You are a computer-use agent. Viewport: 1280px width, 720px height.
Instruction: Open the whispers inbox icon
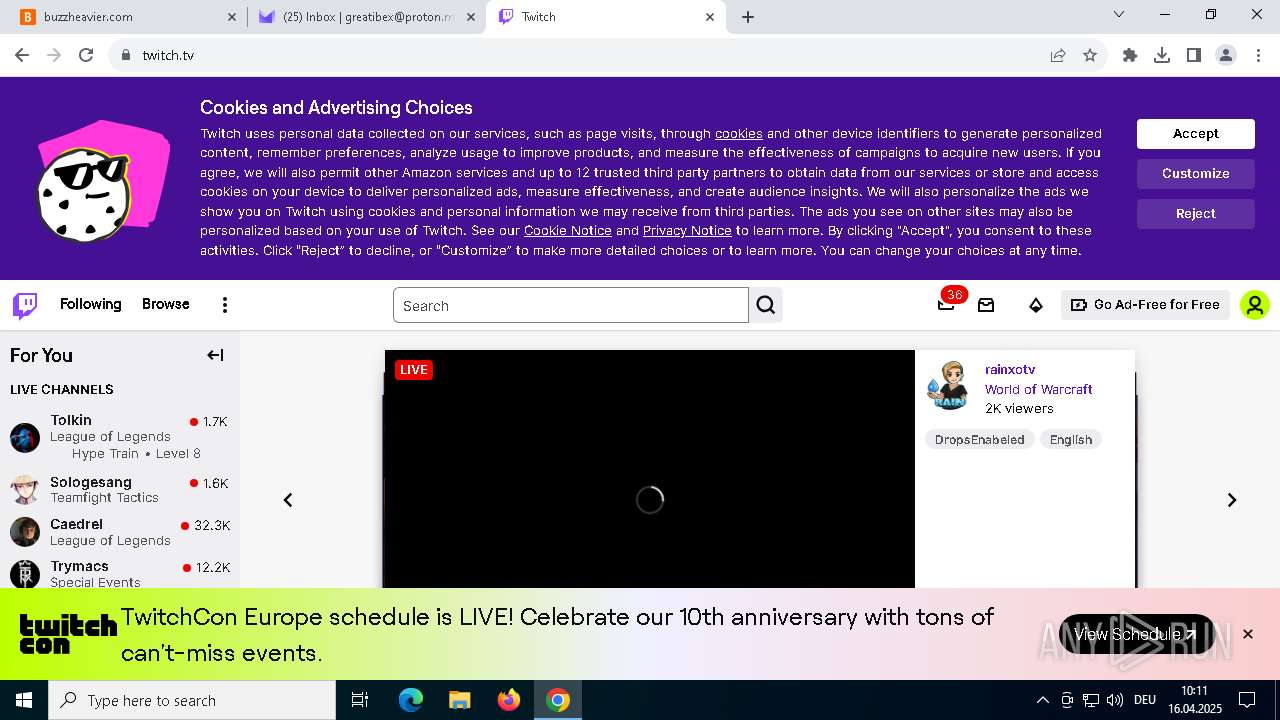click(986, 305)
